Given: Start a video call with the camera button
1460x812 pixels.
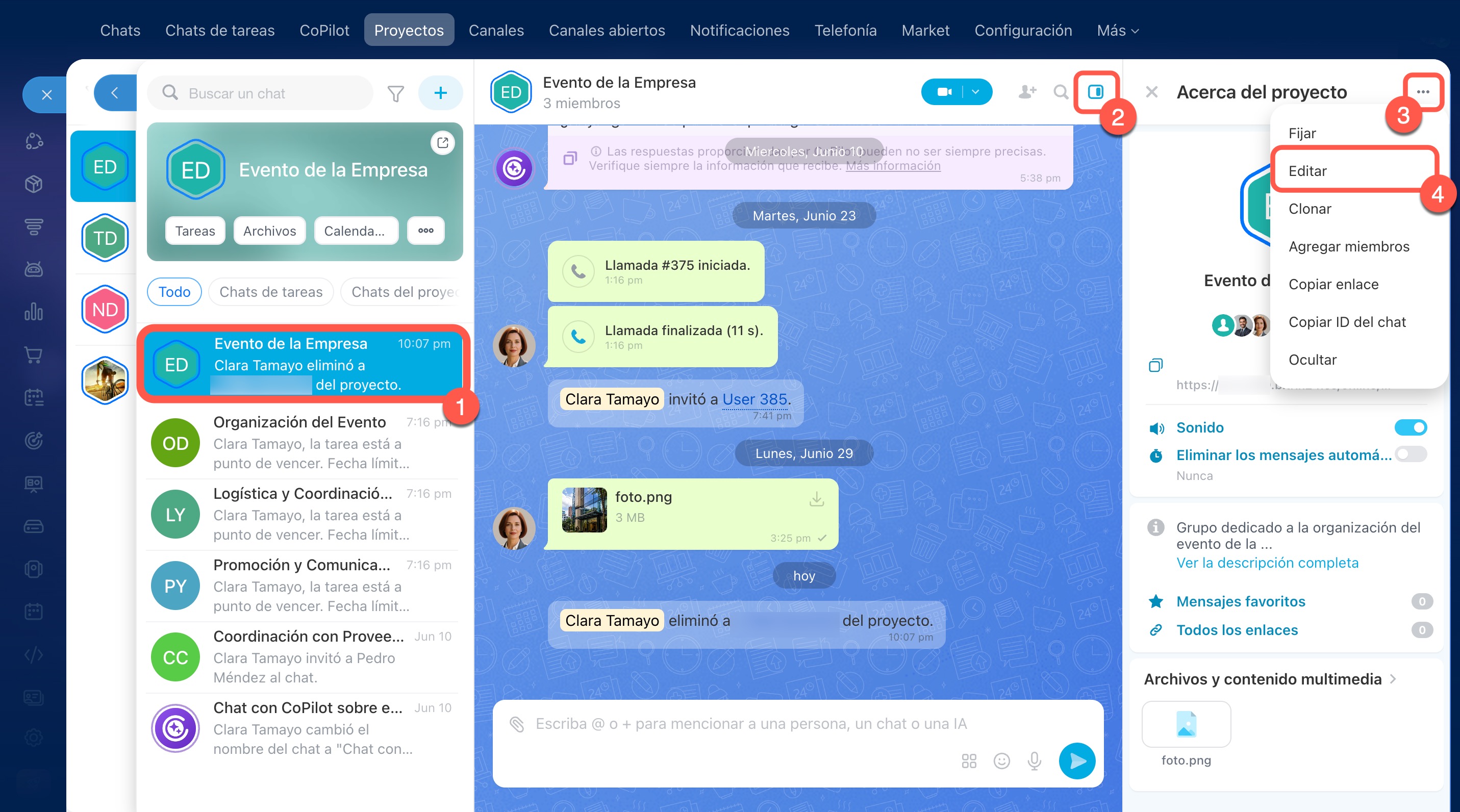Looking at the screenshot, I should tap(944, 92).
